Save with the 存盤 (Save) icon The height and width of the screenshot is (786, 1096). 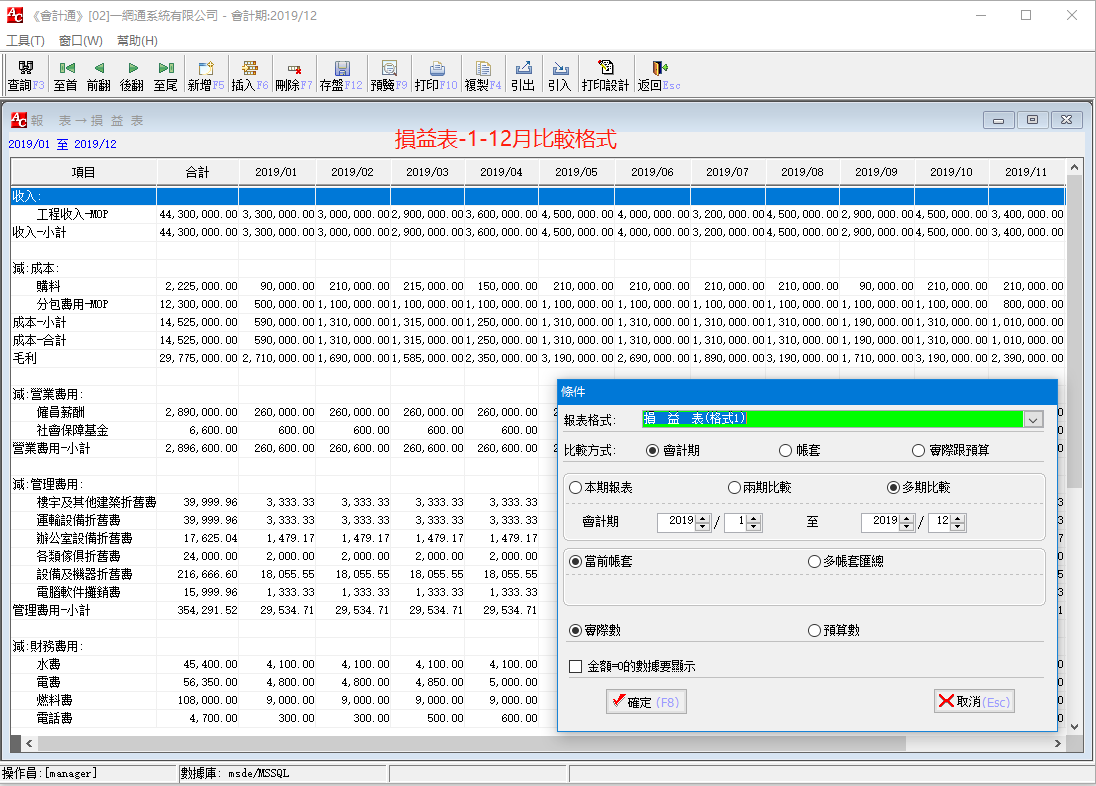coord(342,75)
